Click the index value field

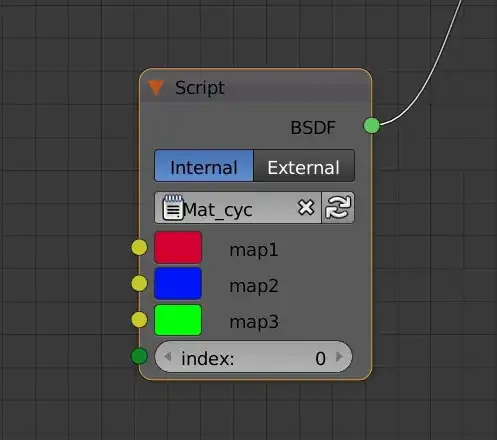(253, 357)
